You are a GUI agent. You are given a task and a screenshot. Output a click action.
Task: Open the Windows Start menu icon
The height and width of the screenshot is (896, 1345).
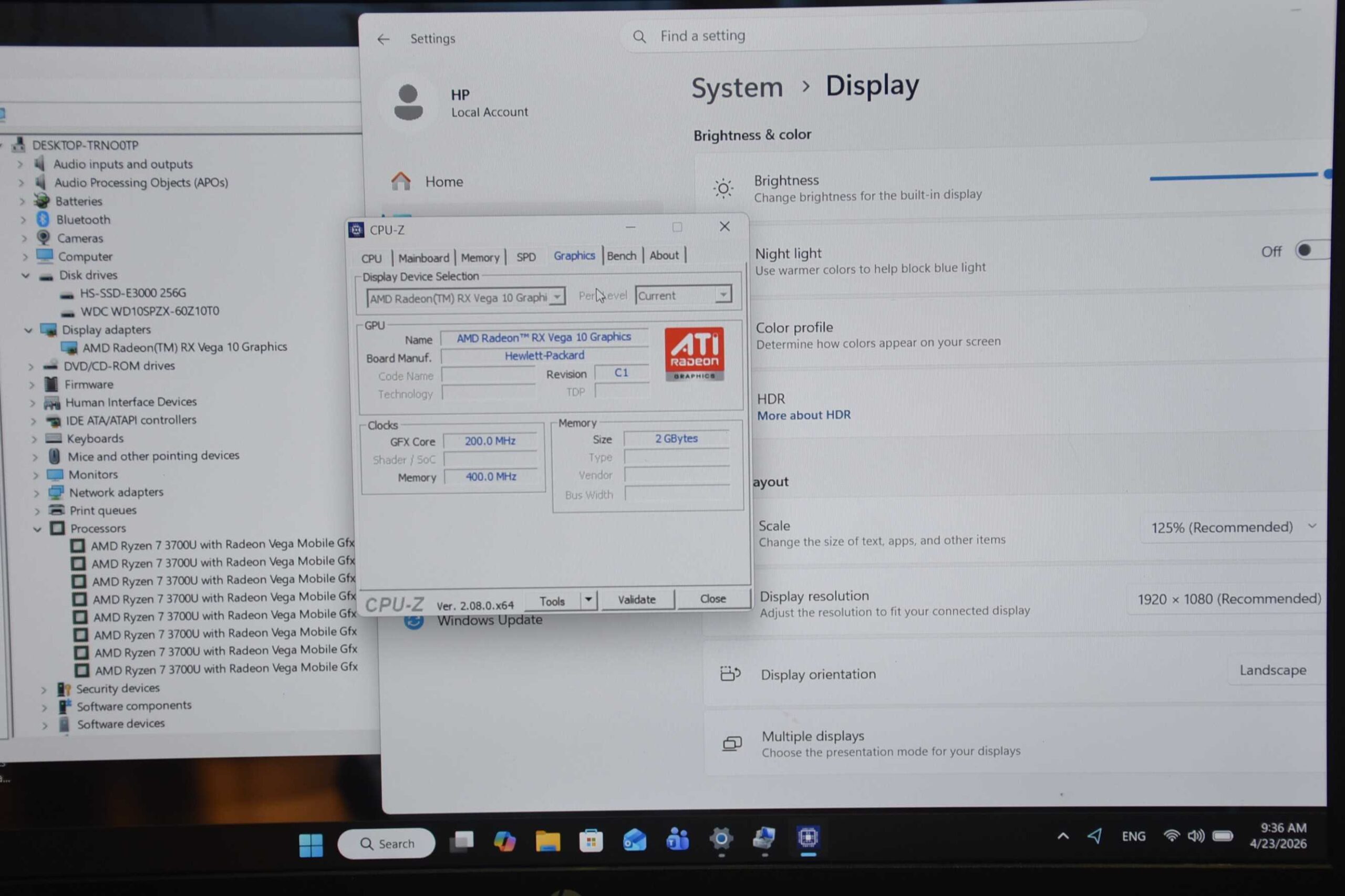(x=311, y=845)
